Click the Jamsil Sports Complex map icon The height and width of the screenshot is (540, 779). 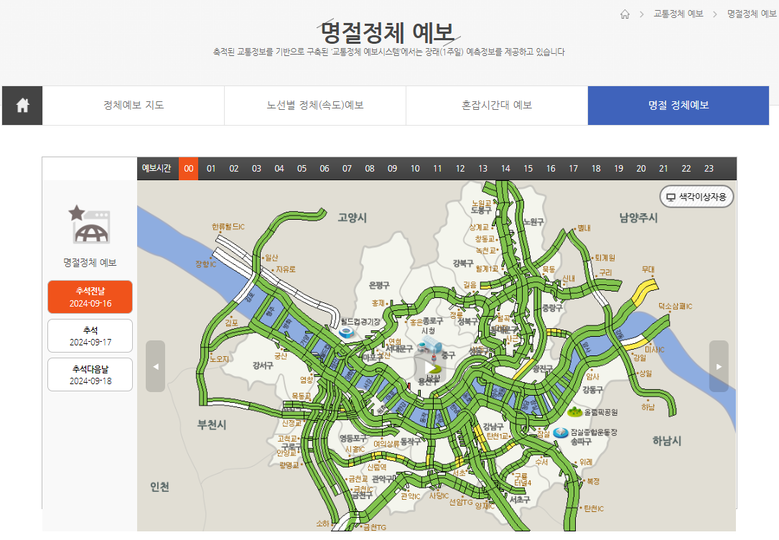[560, 433]
